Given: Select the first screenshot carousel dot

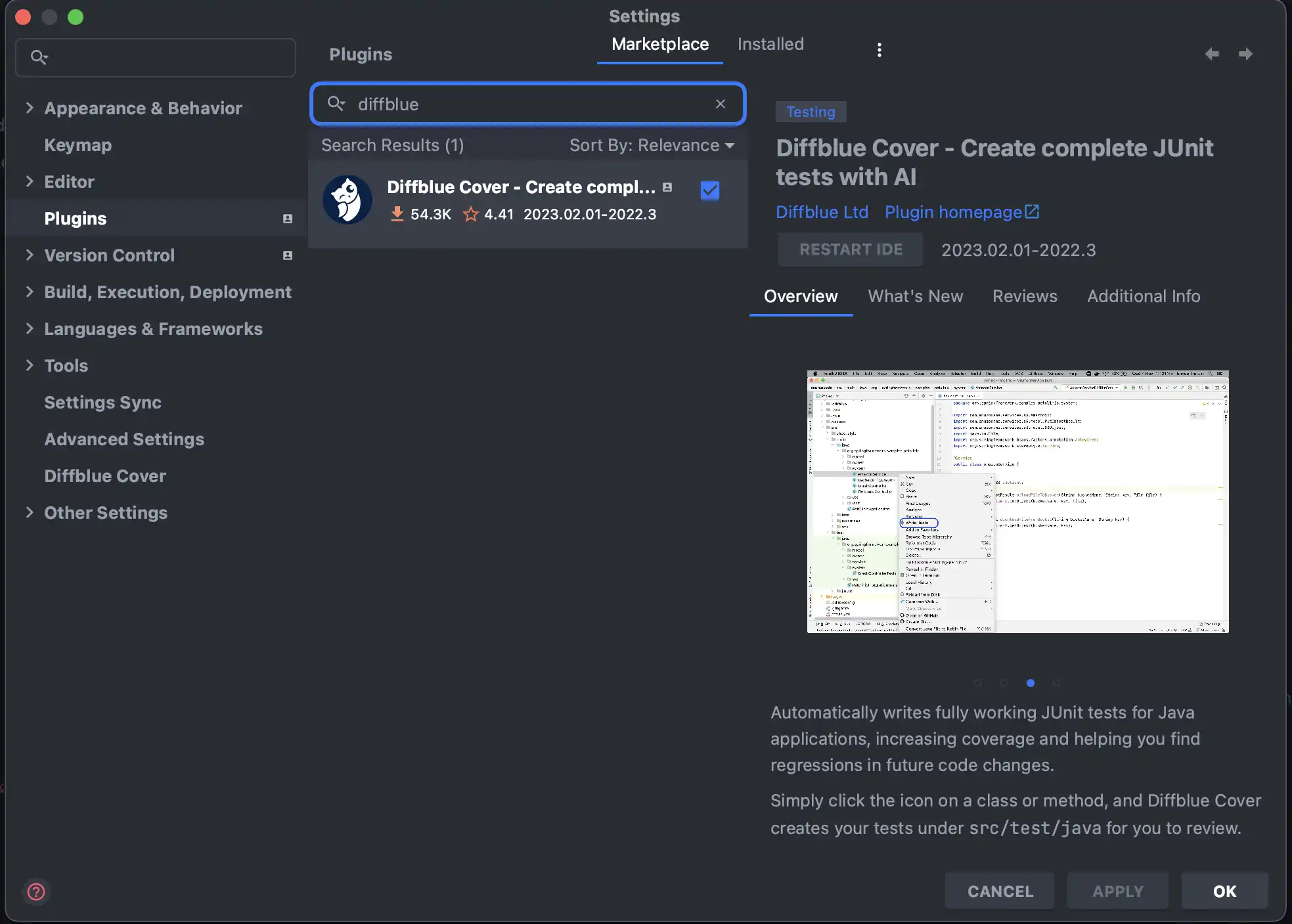Looking at the screenshot, I should coord(977,683).
